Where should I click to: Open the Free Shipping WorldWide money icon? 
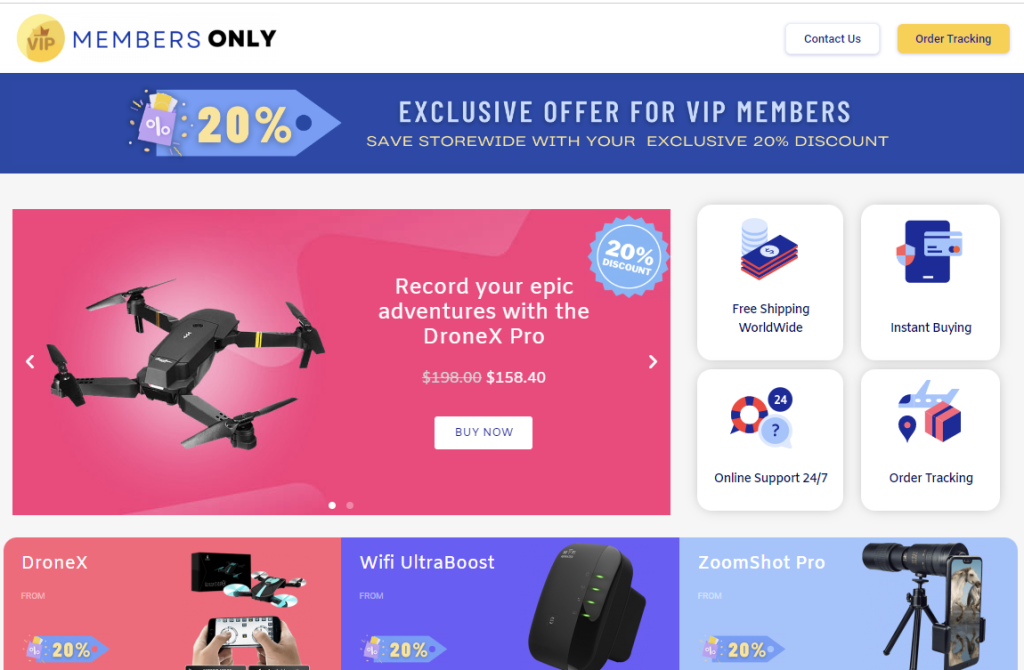point(769,249)
